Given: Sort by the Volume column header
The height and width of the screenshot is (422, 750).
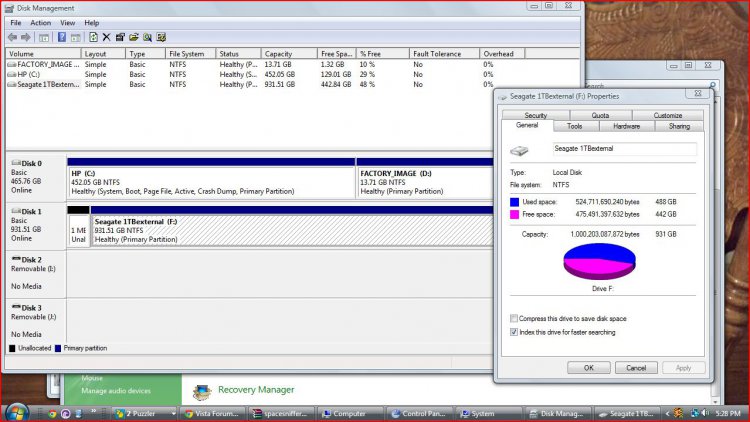Looking at the screenshot, I should coord(44,54).
